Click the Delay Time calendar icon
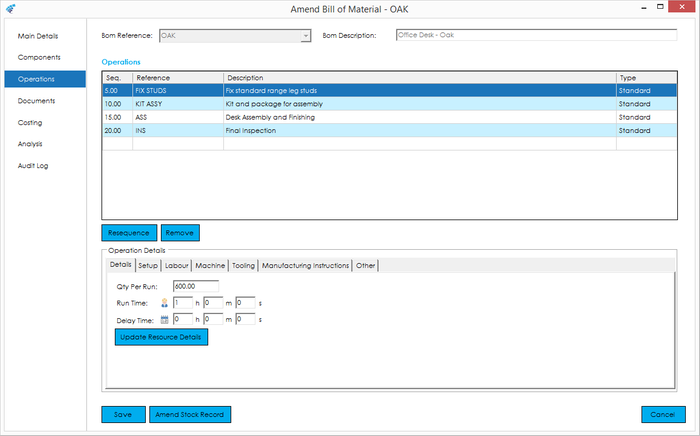Image resolution: width=700 pixels, height=436 pixels. pos(164,320)
